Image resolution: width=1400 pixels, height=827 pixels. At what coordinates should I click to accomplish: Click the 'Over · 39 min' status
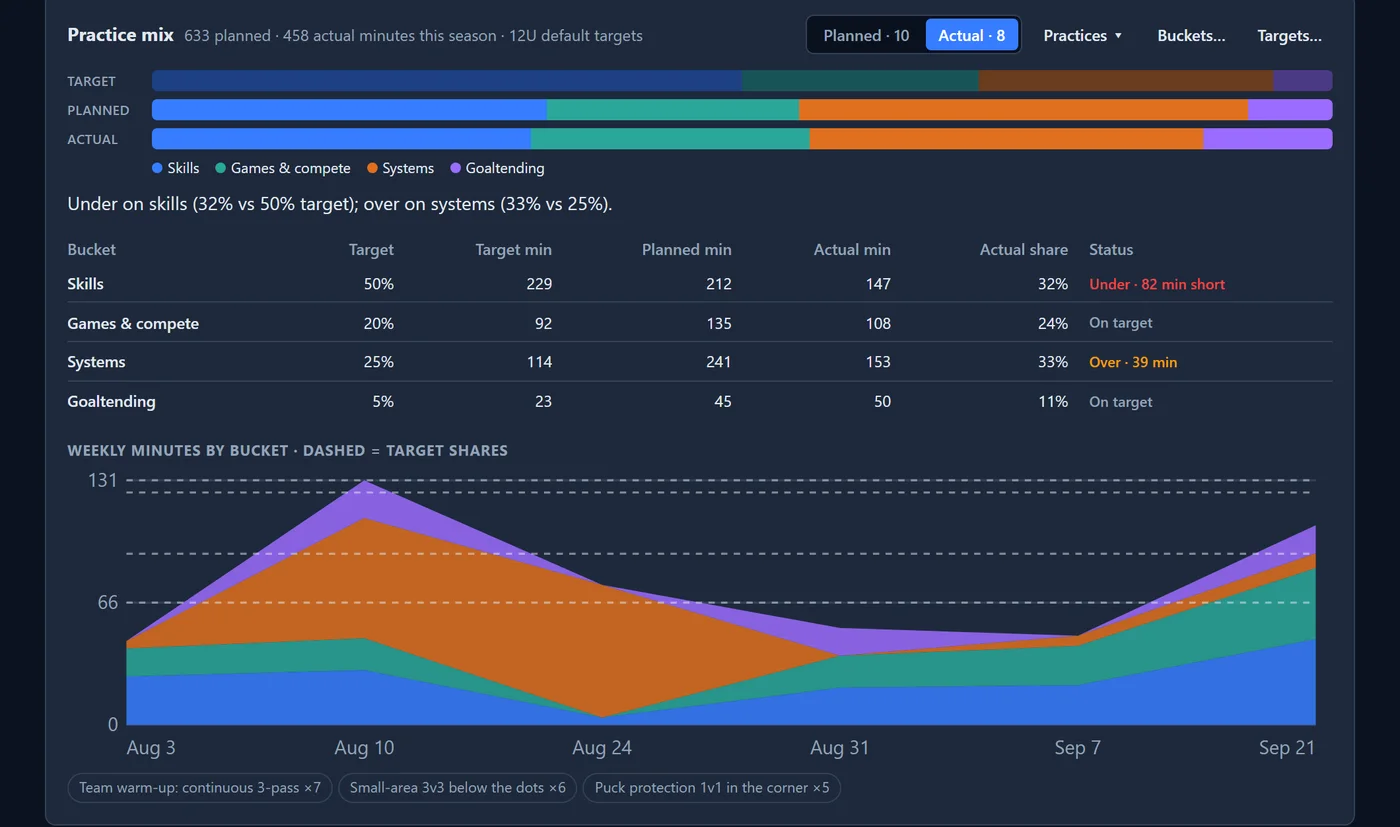[1133, 362]
